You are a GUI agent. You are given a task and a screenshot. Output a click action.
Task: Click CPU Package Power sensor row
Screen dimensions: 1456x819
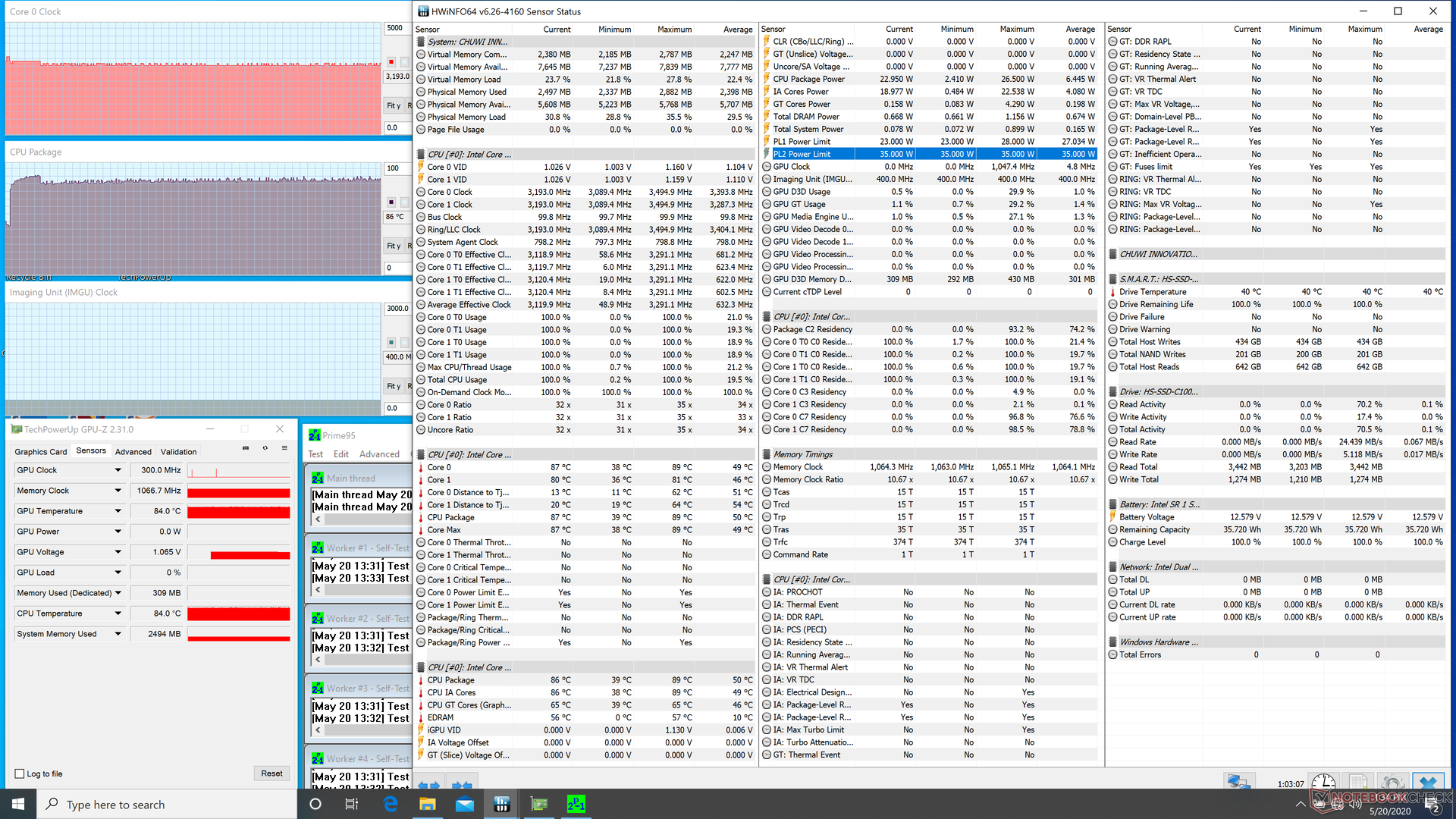click(x=929, y=79)
